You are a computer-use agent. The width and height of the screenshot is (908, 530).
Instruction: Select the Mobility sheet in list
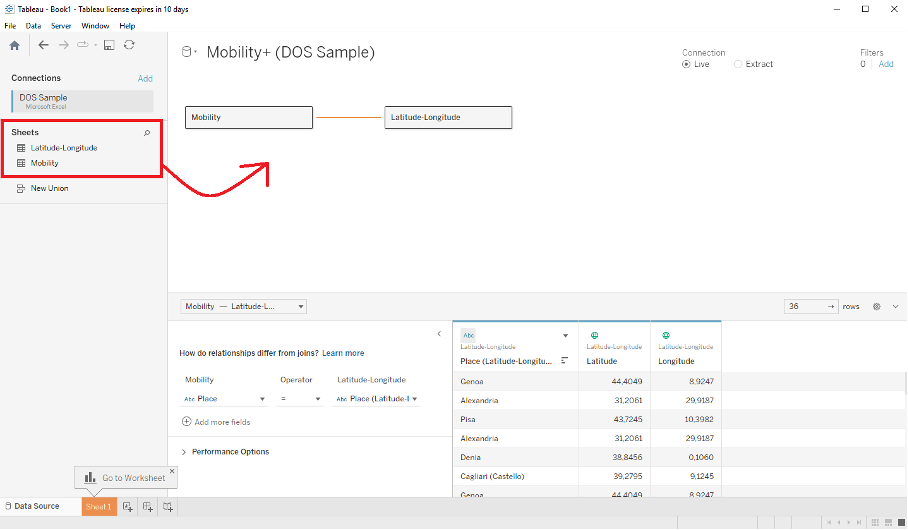45,163
